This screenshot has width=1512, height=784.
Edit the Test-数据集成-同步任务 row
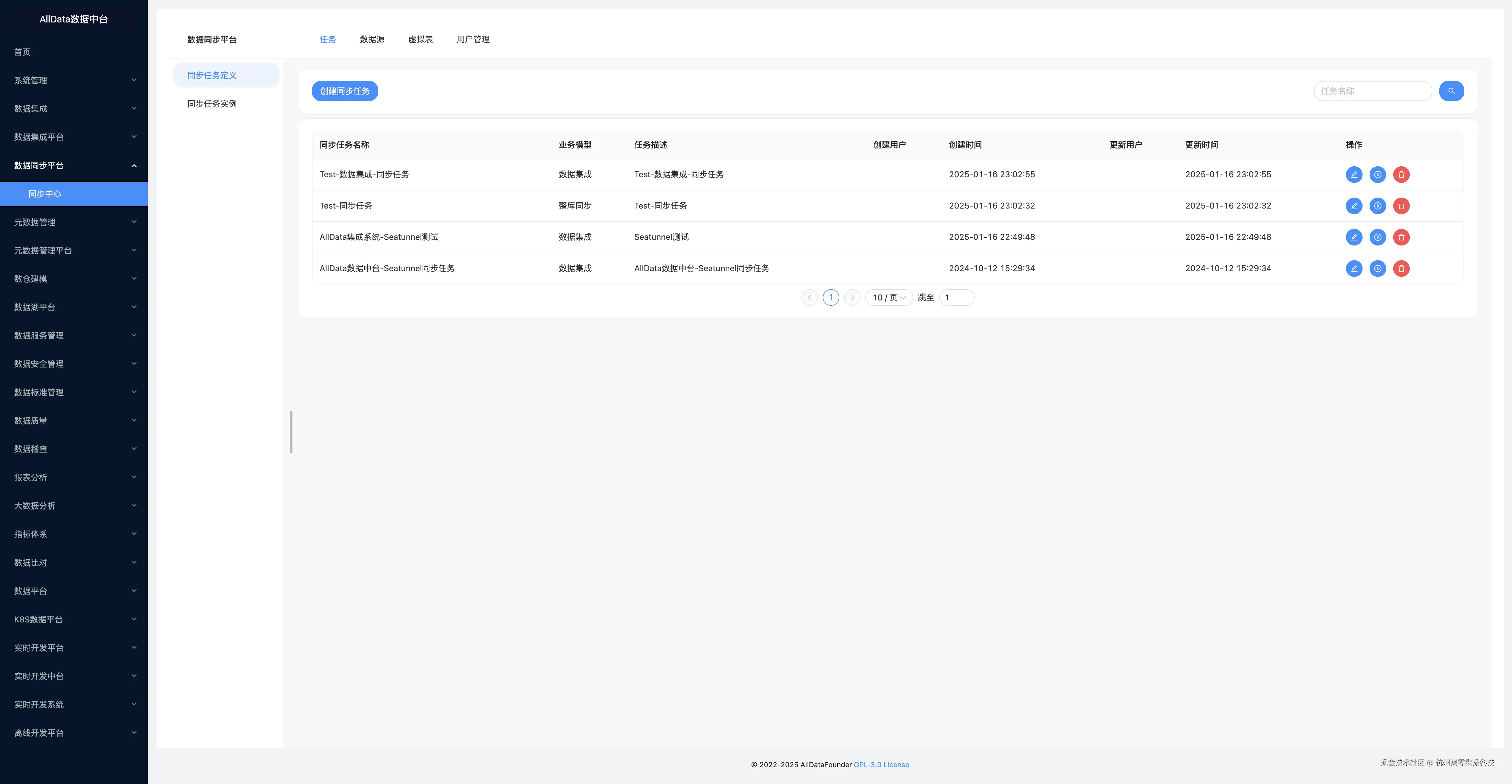click(x=1354, y=174)
